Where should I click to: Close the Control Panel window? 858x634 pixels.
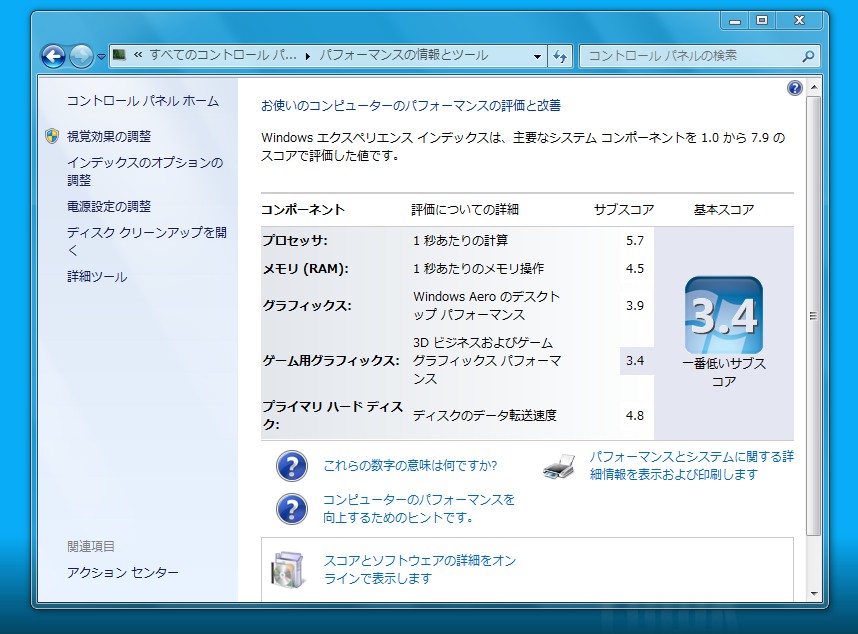click(799, 21)
